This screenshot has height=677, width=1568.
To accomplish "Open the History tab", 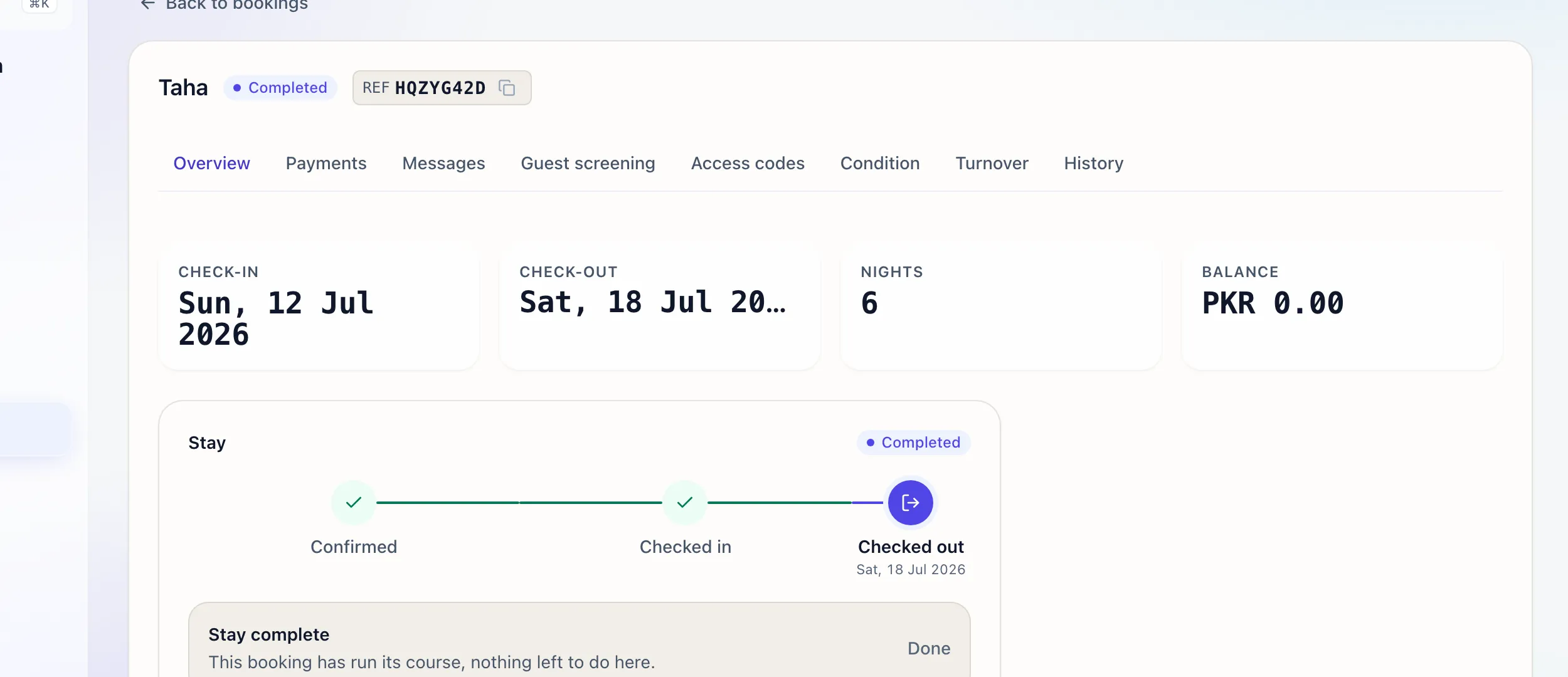I will 1094,163.
